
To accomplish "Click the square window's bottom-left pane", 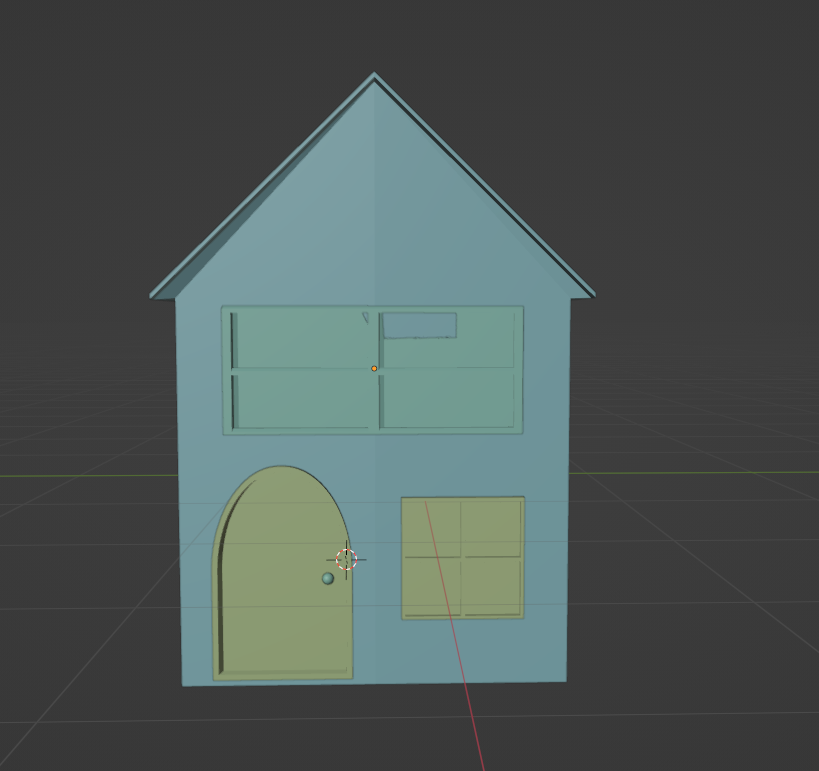I will coord(432,588).
